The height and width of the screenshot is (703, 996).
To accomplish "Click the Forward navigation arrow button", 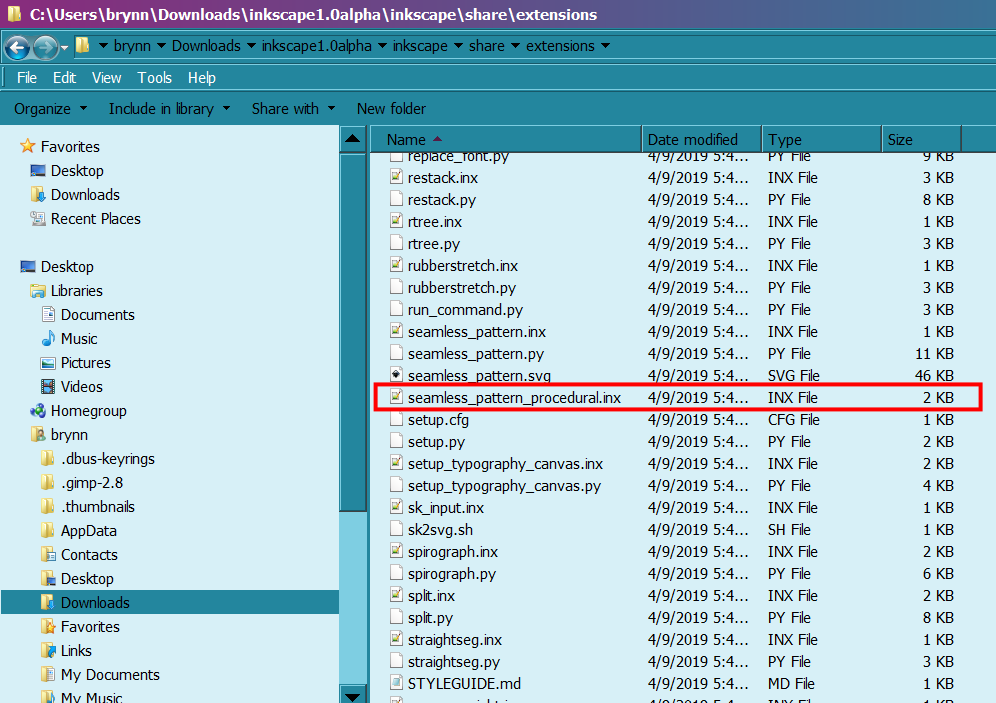I will click(x=45, y=47).
